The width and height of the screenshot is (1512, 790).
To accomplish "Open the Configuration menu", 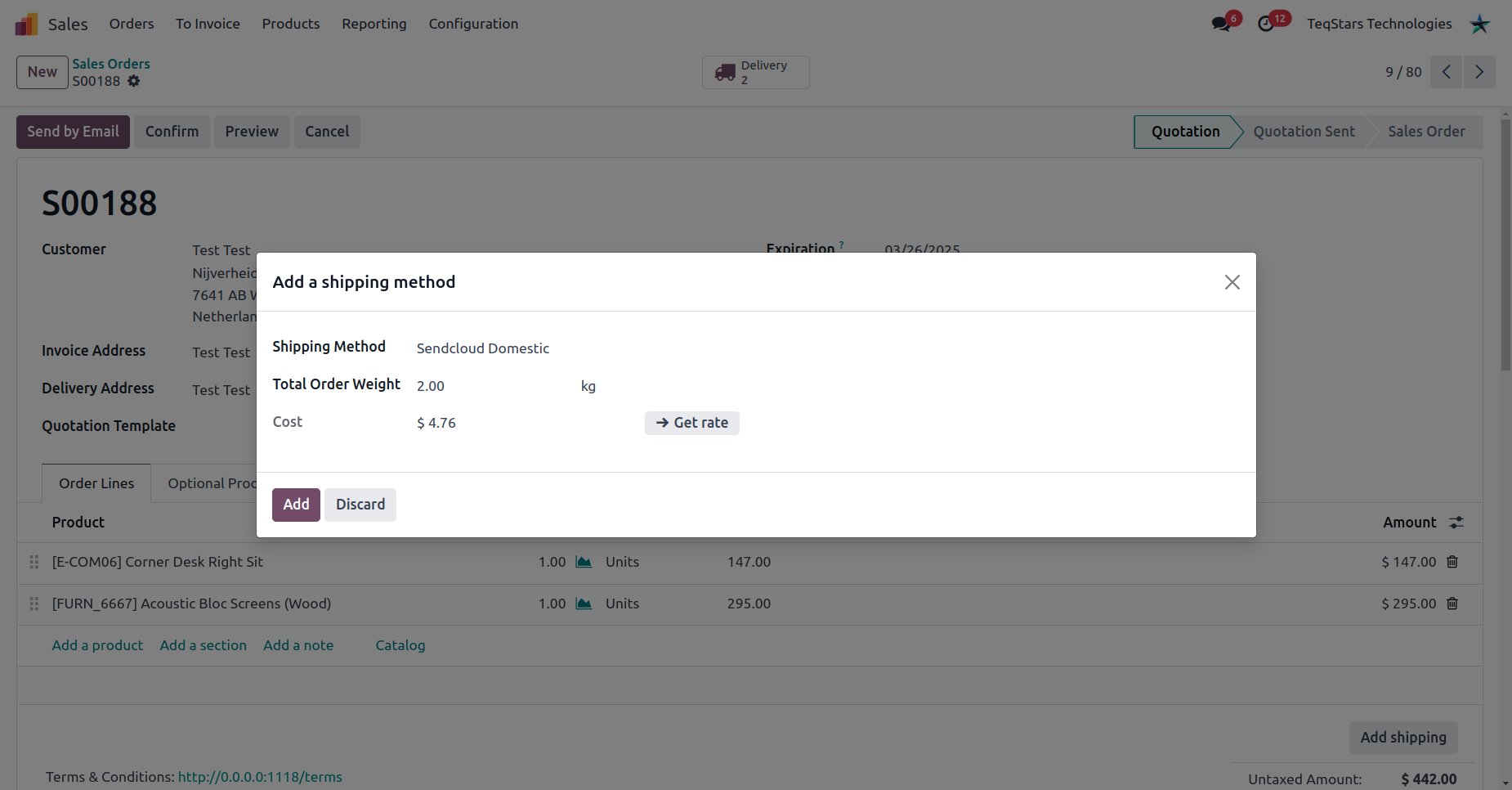I will pos(473,24).
